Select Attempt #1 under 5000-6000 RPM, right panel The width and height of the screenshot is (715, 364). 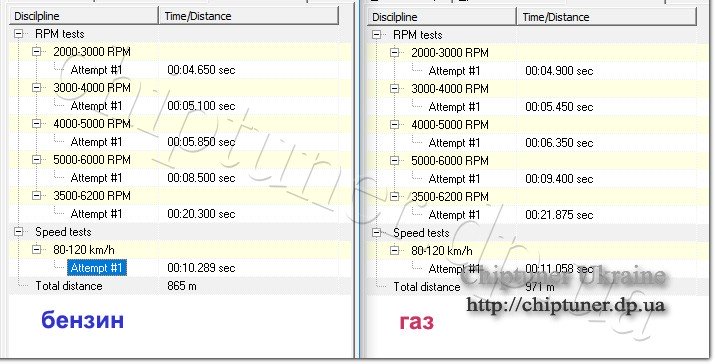click(x=455, y=179)
